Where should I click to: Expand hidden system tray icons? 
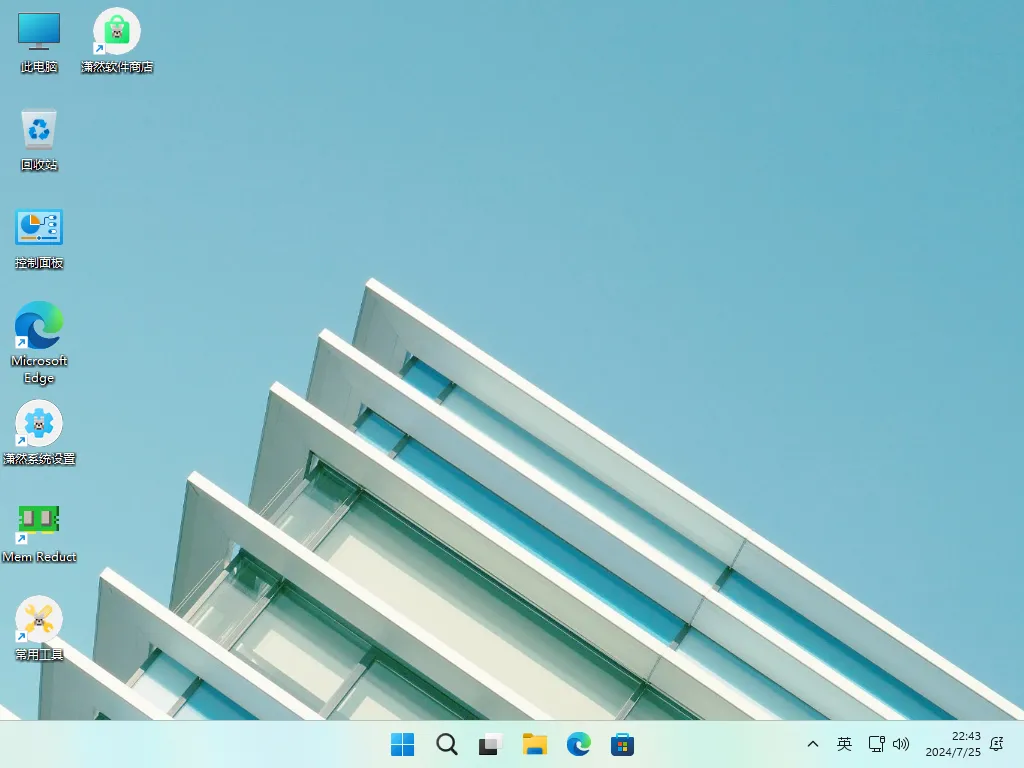pos(813,744)
